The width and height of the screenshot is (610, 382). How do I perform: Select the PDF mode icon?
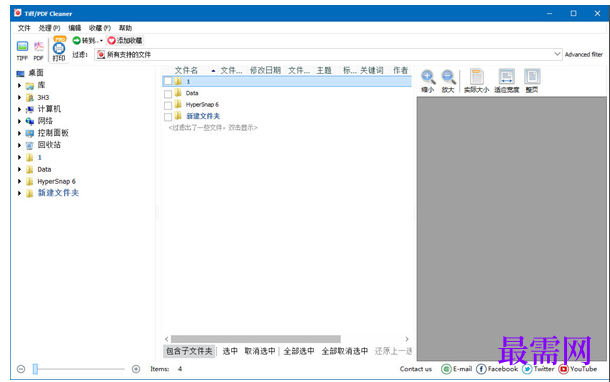click(39, 46)
